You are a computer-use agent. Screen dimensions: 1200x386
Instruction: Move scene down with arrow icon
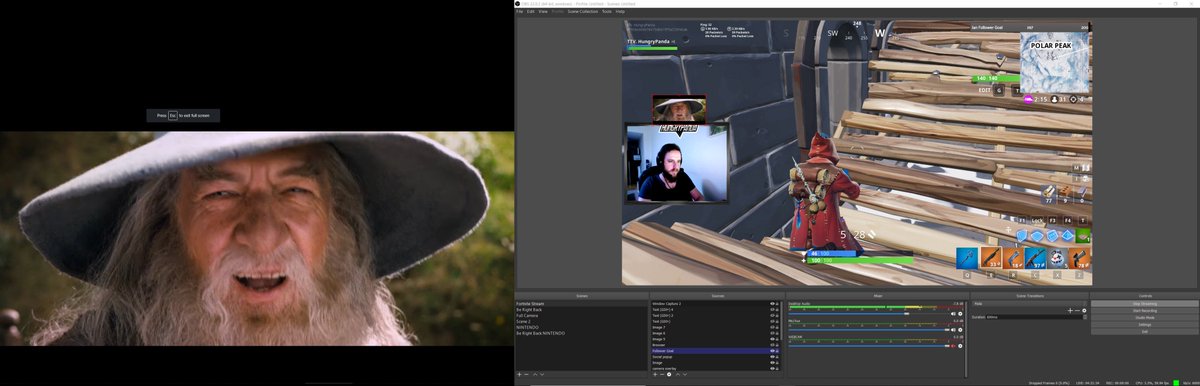tap(542, 375)
